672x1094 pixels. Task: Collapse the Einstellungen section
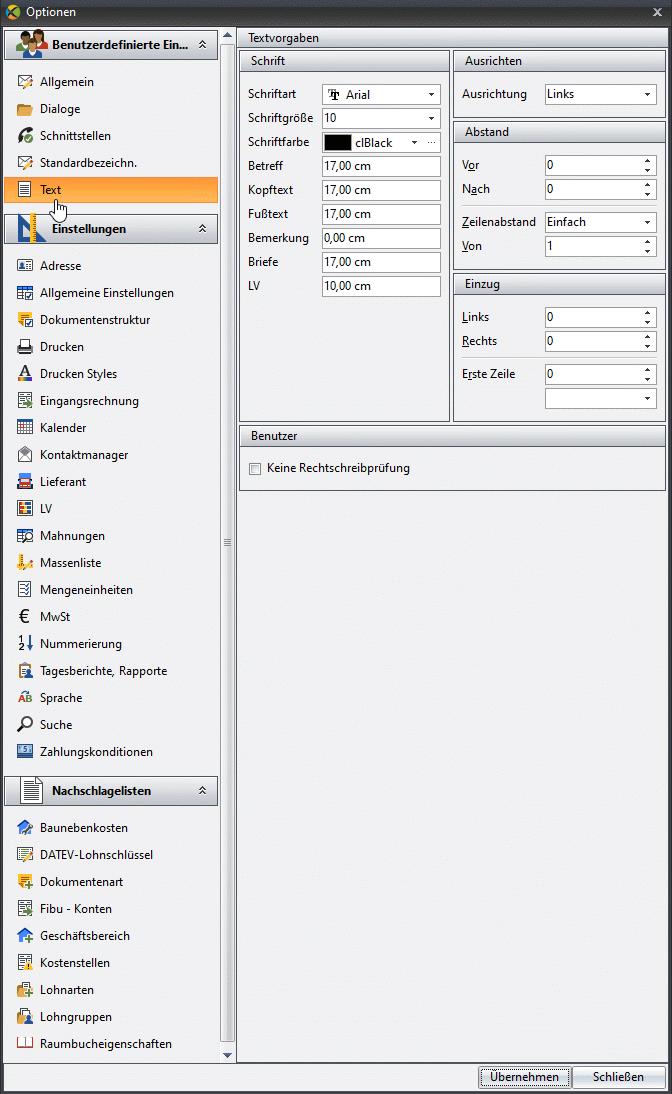(x=202, y=229)
